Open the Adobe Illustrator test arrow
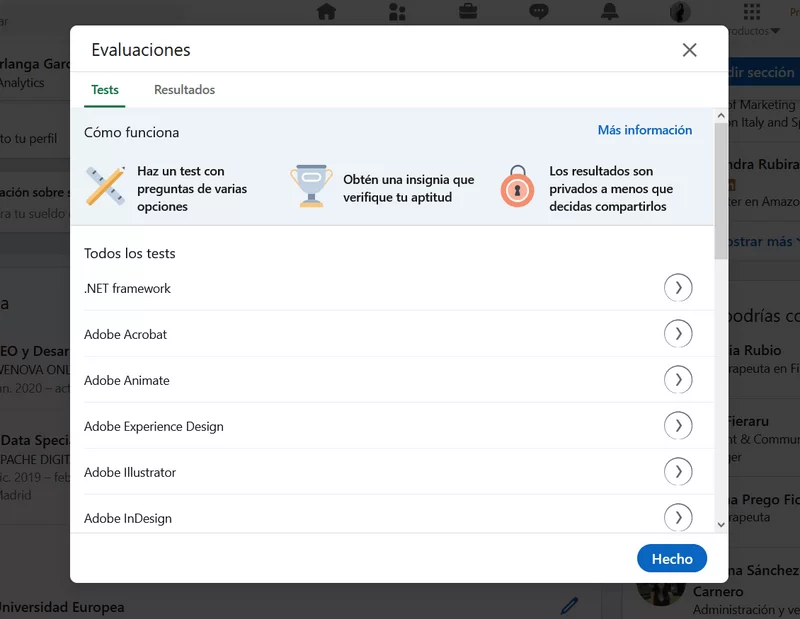The image size is (800, 619). (x=678, y=472)
